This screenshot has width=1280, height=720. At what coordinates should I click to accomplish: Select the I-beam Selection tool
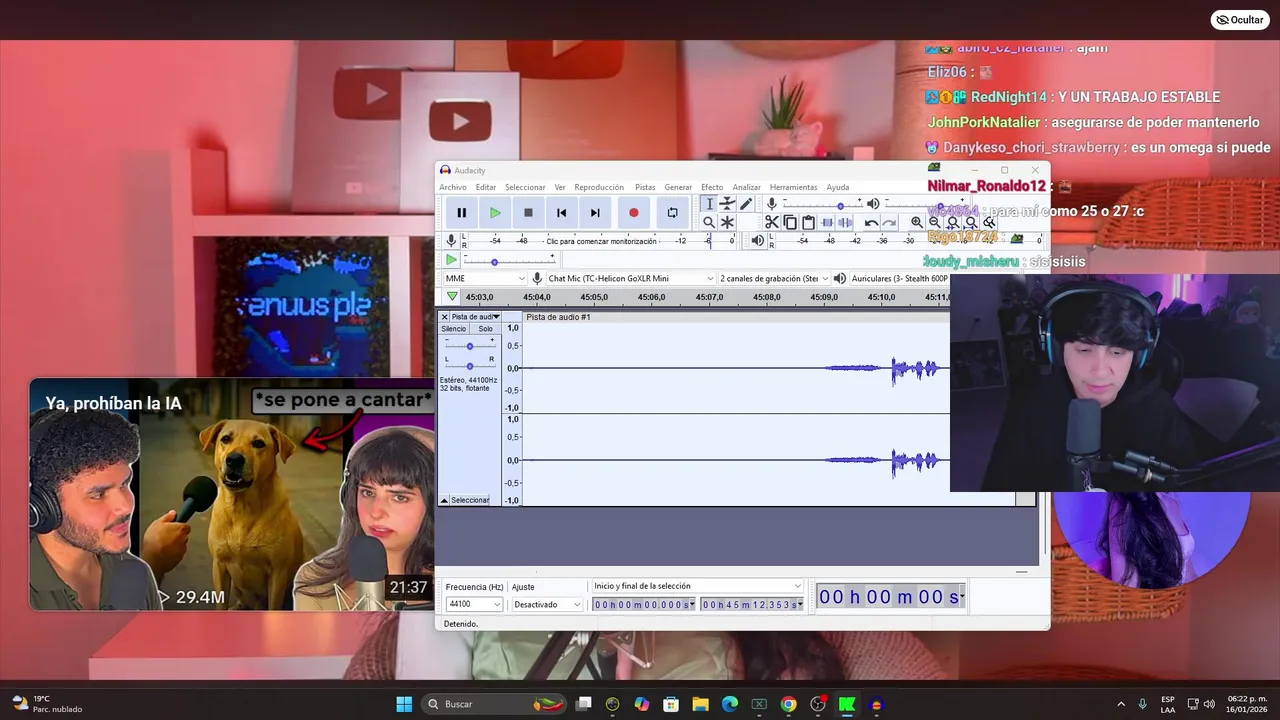coord(709,204)
